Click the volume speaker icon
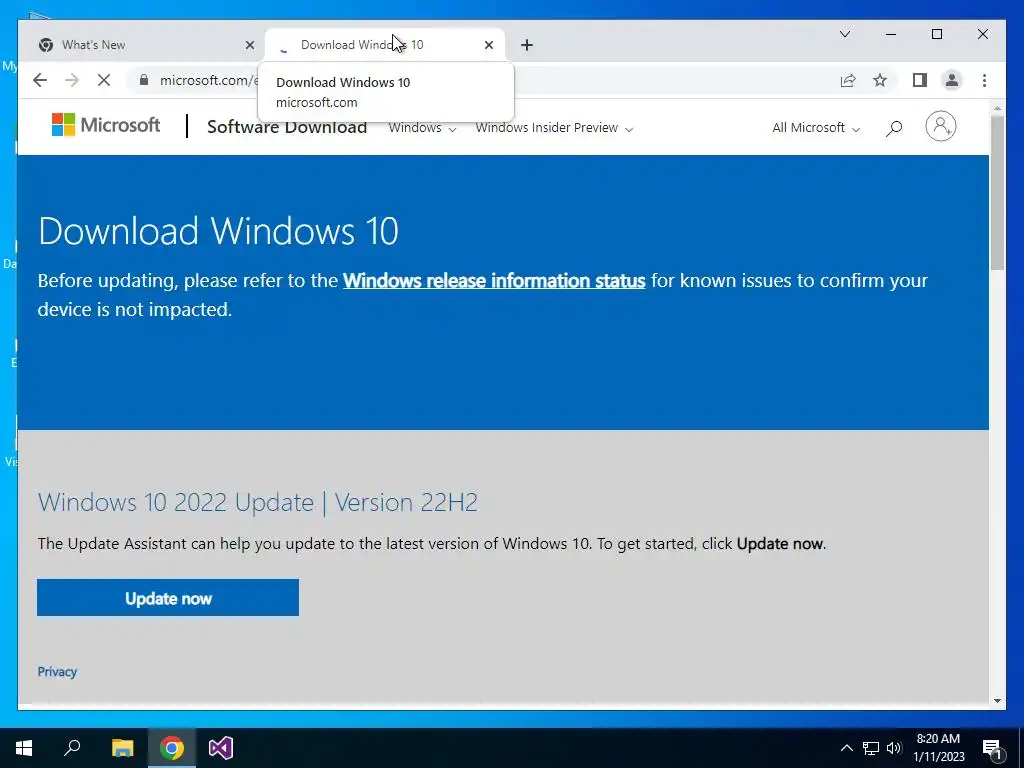 tap(894, 748)
